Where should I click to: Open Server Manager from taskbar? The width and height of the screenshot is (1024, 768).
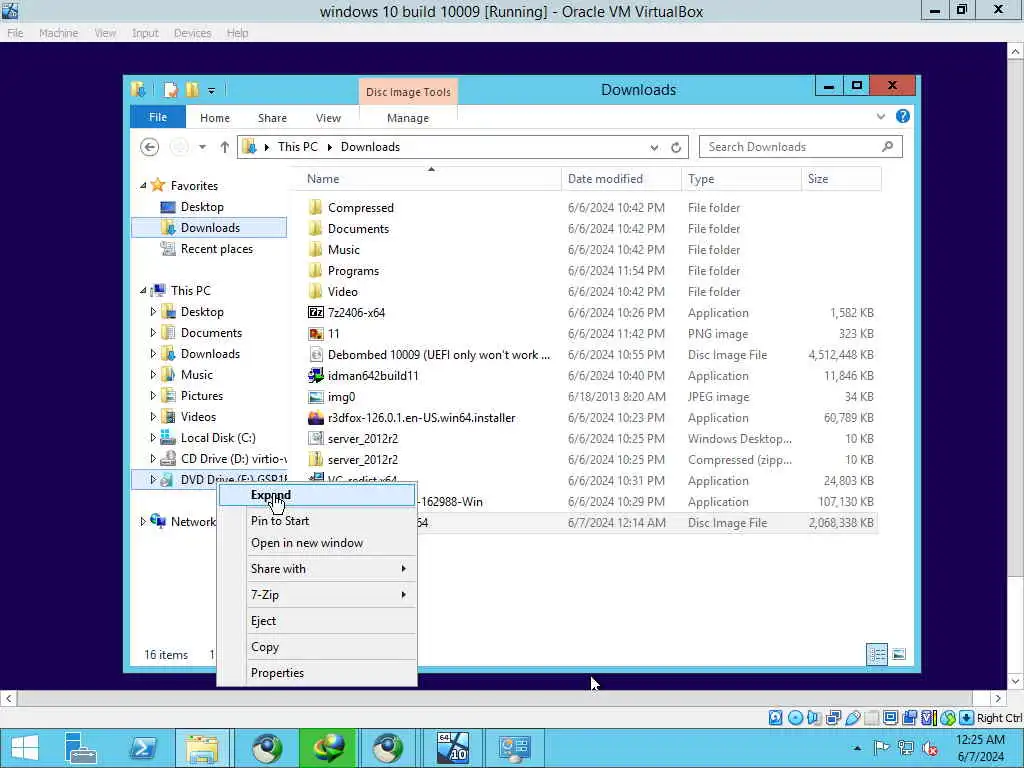[80, 748]
